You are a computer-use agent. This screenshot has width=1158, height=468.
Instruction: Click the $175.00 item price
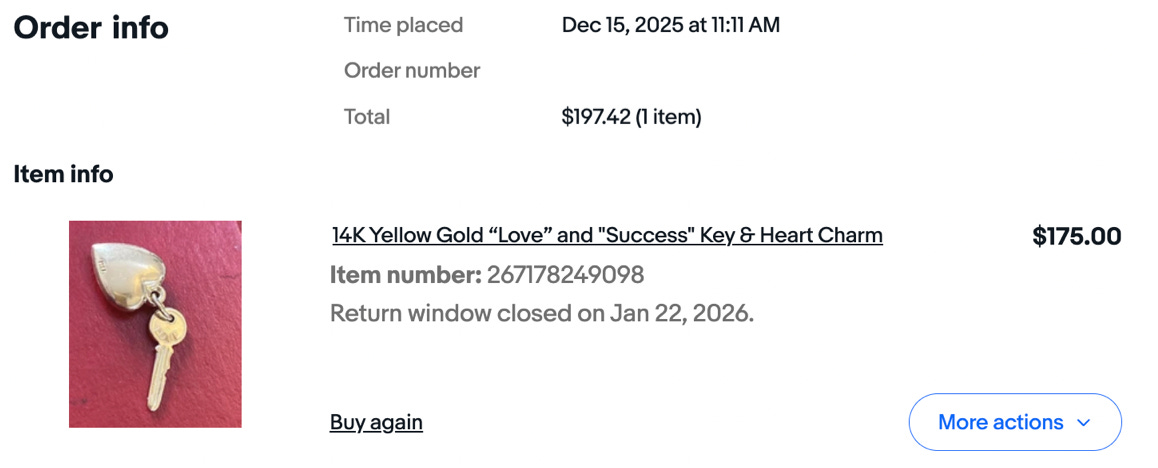(x=1076, y=237)
